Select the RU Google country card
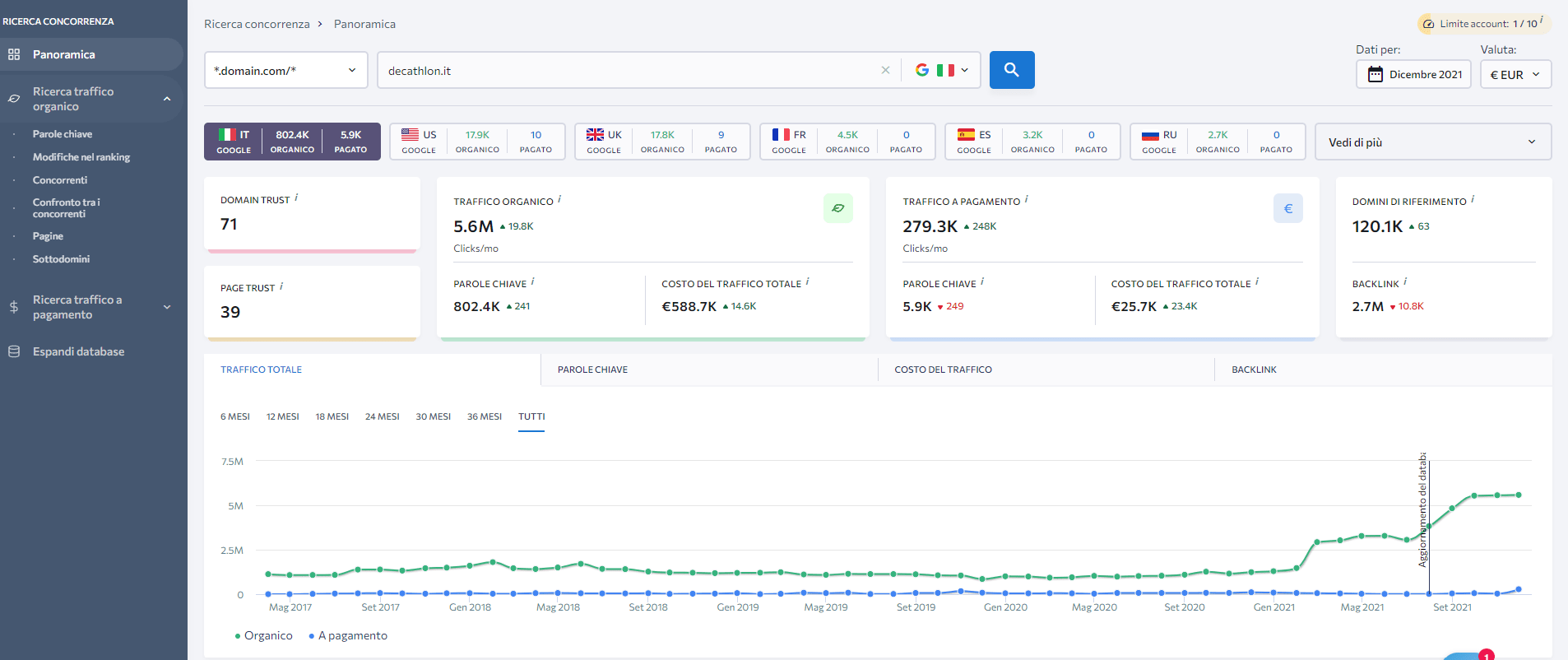The width and height of the screenshot is (1568, 660). click(1218, 142)
